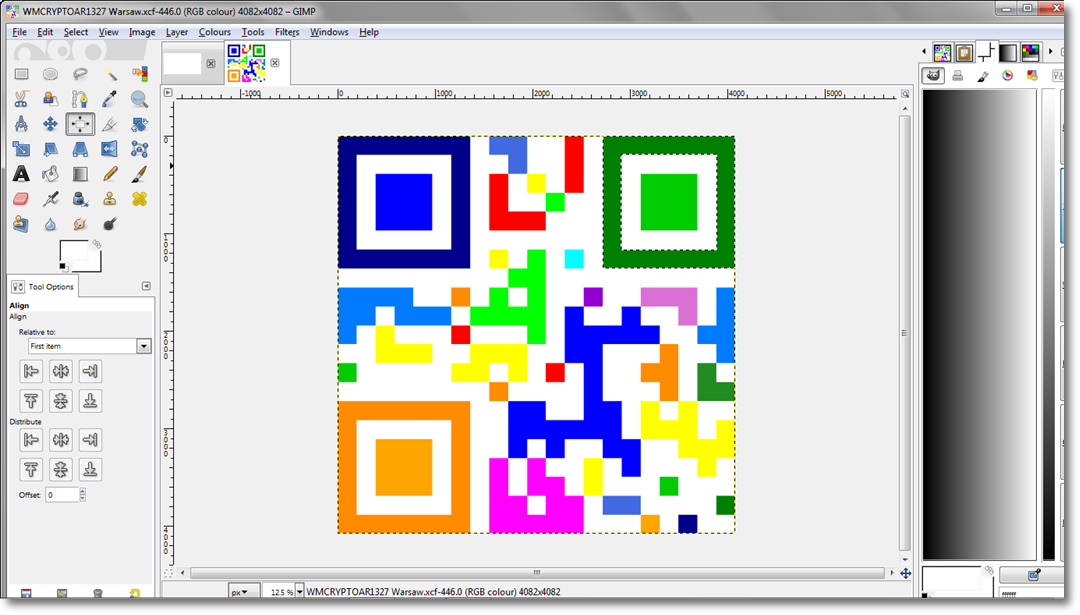Image resolution: width=1080 pixels, height=615 pixels.
Task: Click the foreground colour swatch
Action: [x=74, y=251]
